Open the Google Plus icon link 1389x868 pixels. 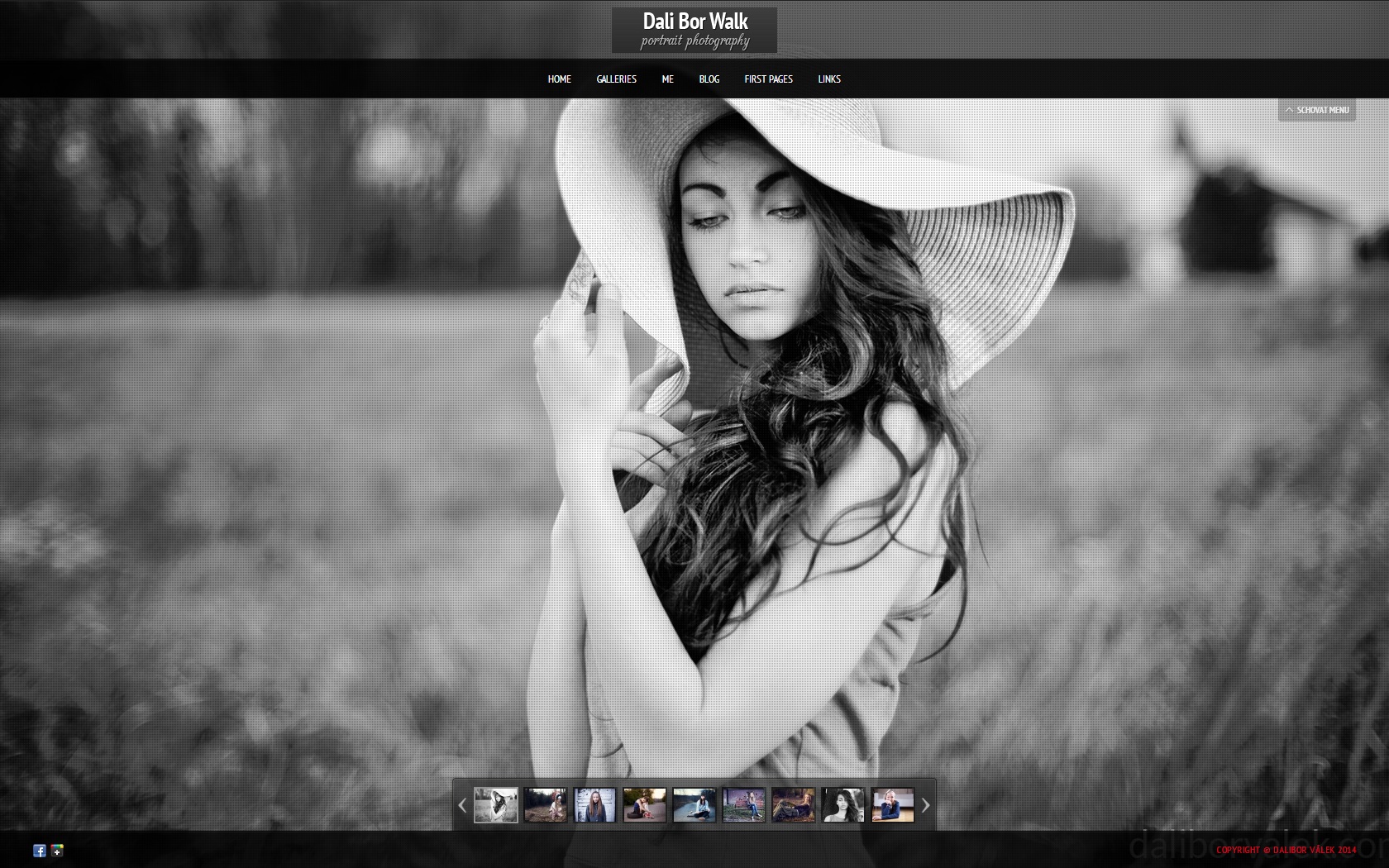coord(57,851)
